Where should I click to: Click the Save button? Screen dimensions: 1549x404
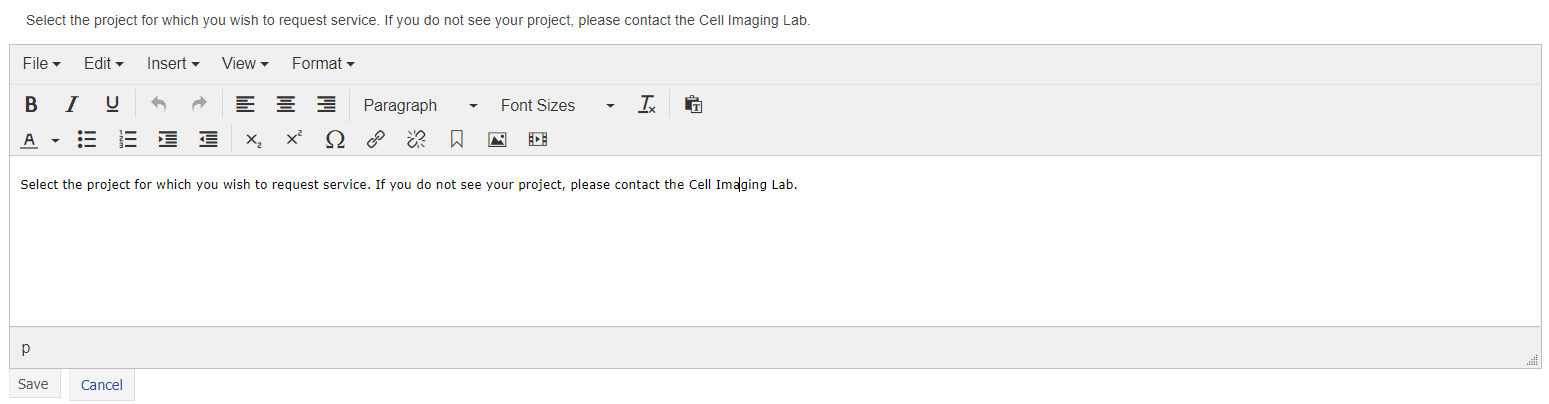click(x=33, y=385)
